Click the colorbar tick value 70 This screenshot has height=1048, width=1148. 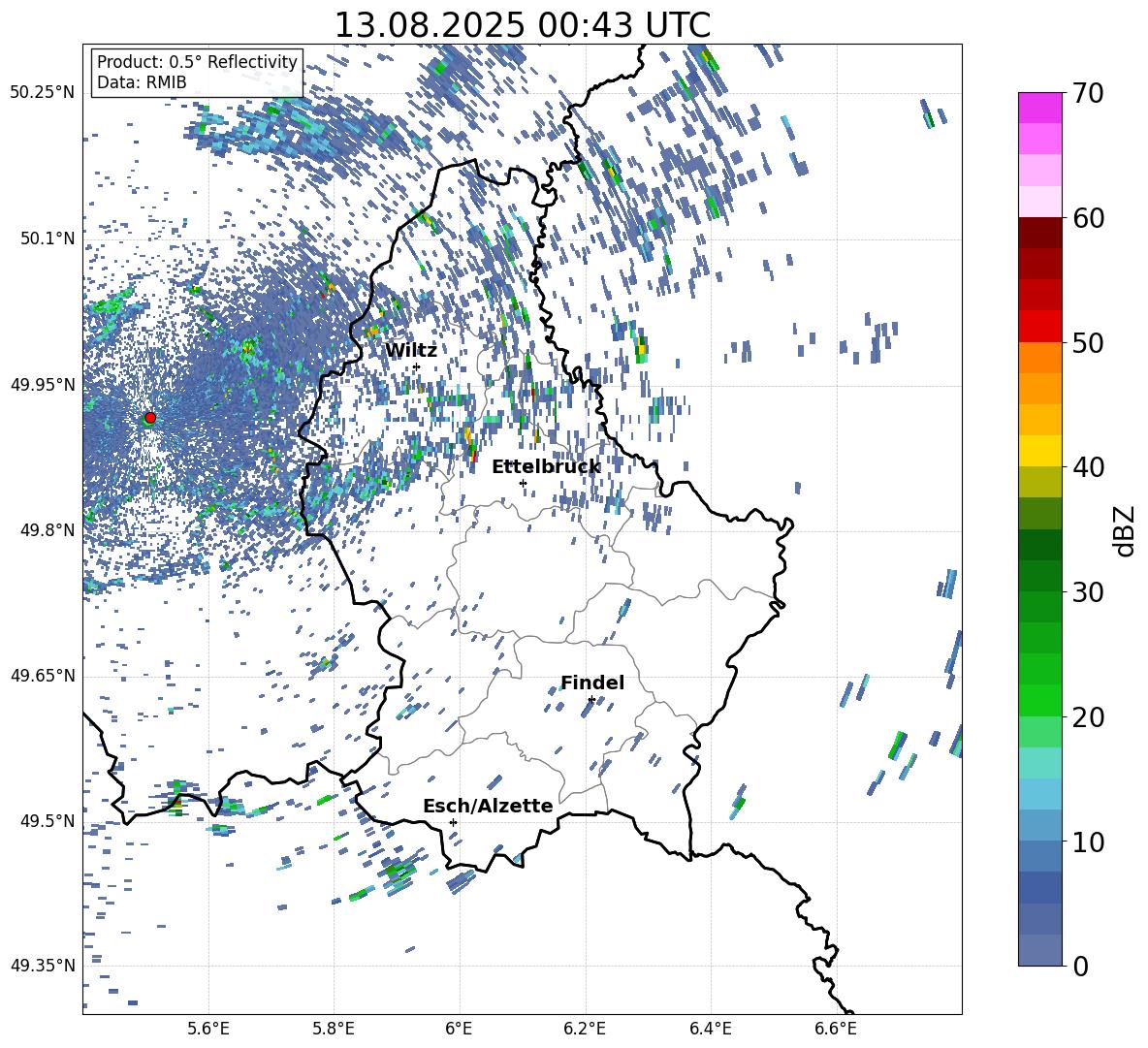(x=1088, y=93)
